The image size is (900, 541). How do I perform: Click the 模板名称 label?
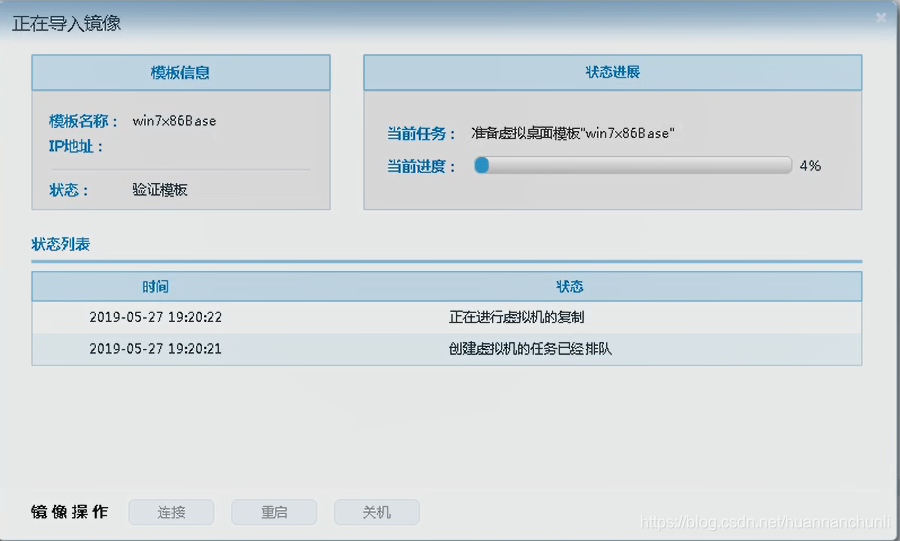[84, 121]
